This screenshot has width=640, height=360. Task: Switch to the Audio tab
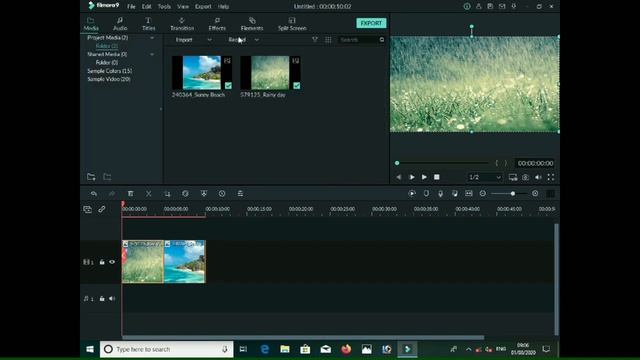click(x=120, y=24)
